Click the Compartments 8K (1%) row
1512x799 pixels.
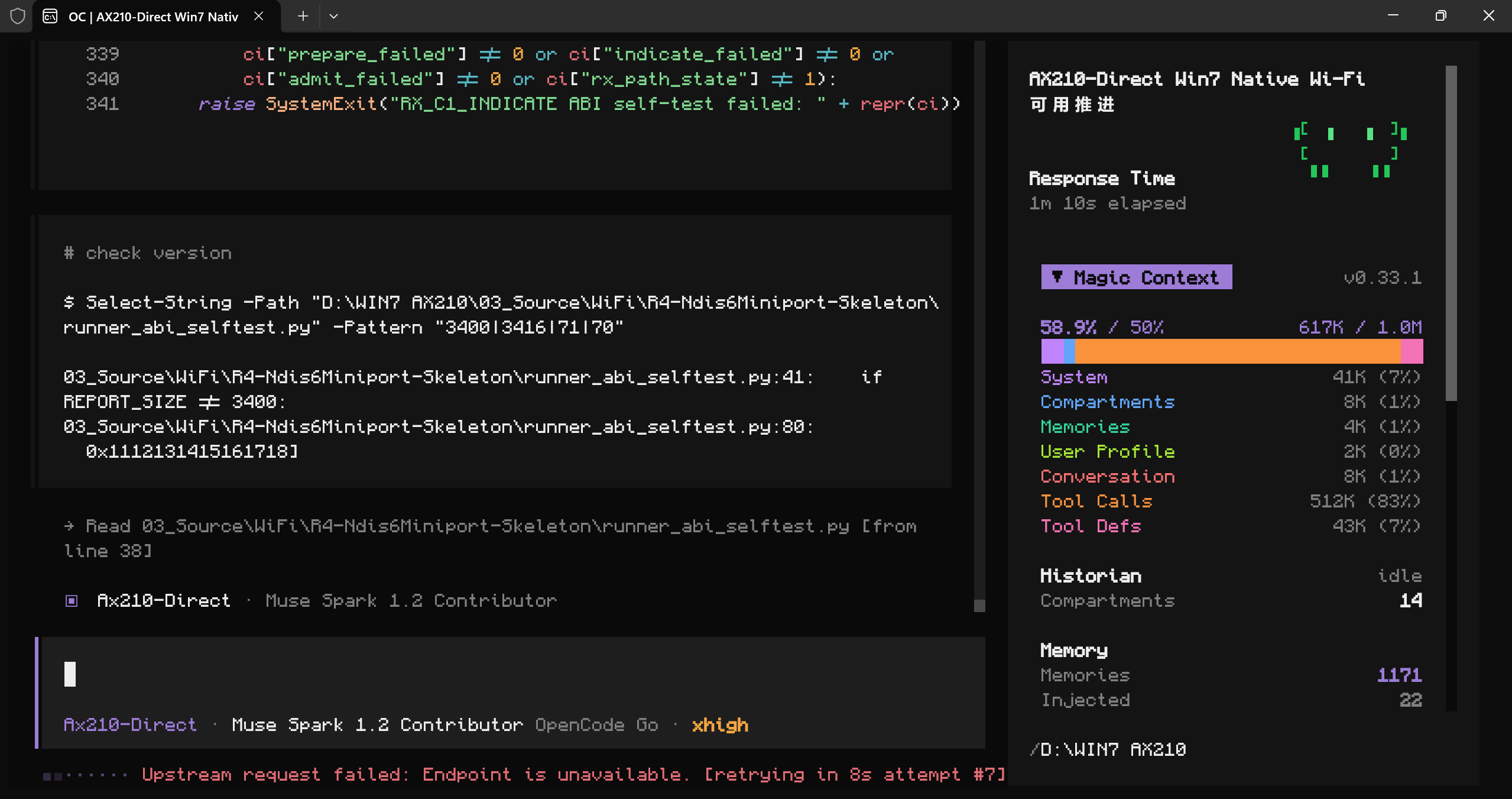pyautogui.click(x=1231, y=402)
